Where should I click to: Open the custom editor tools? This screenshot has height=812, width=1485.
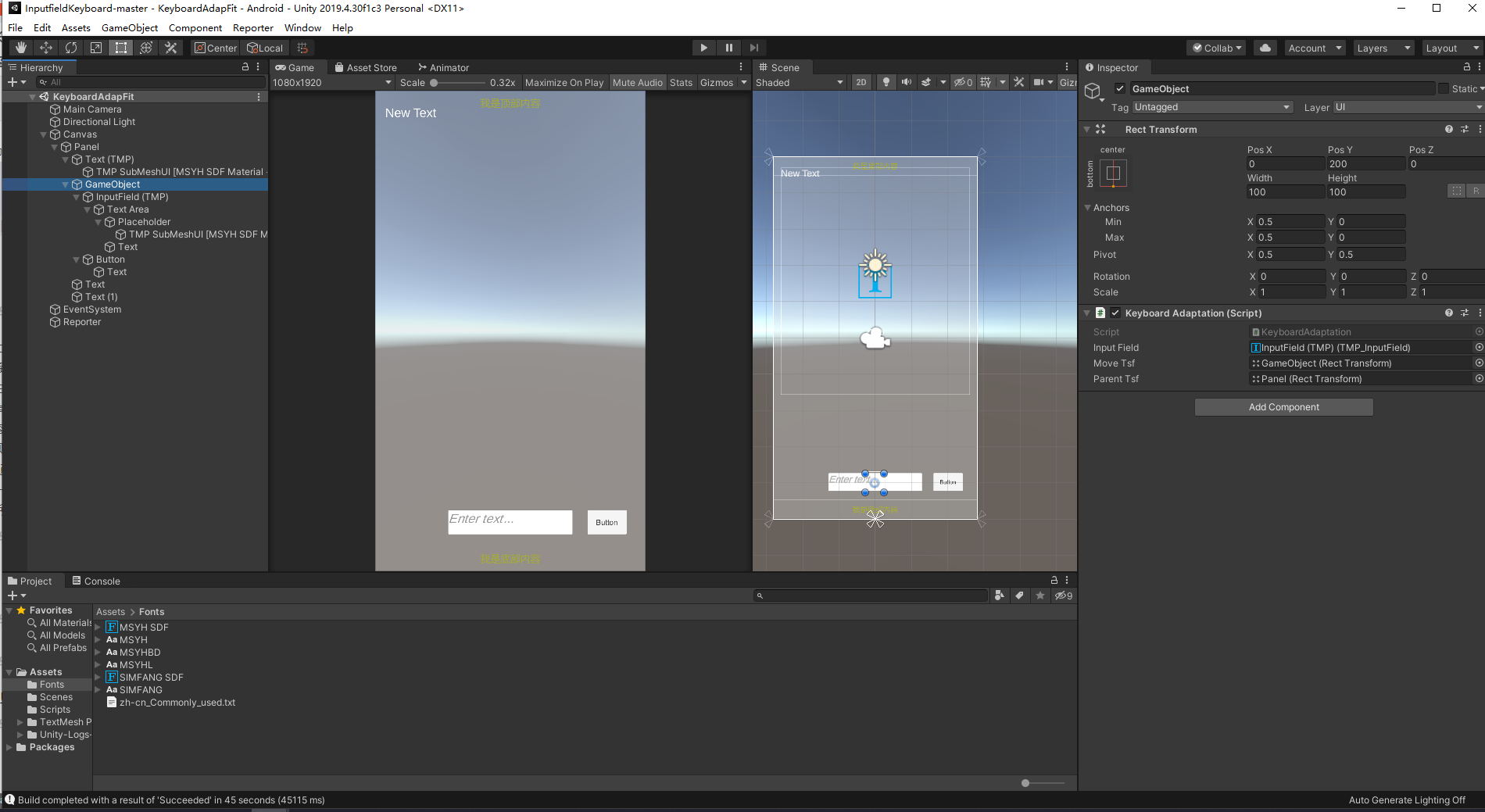[171, 48]
